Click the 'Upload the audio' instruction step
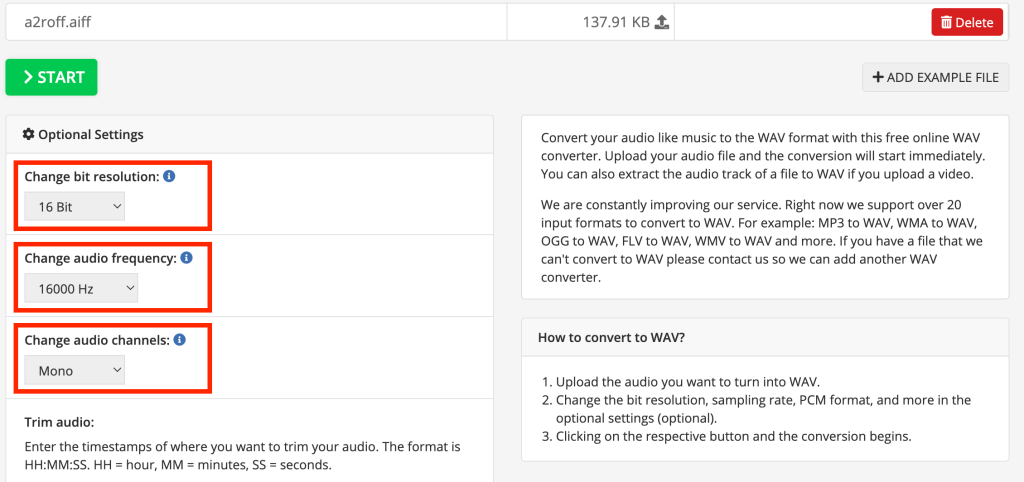 (x=680, y=382)
